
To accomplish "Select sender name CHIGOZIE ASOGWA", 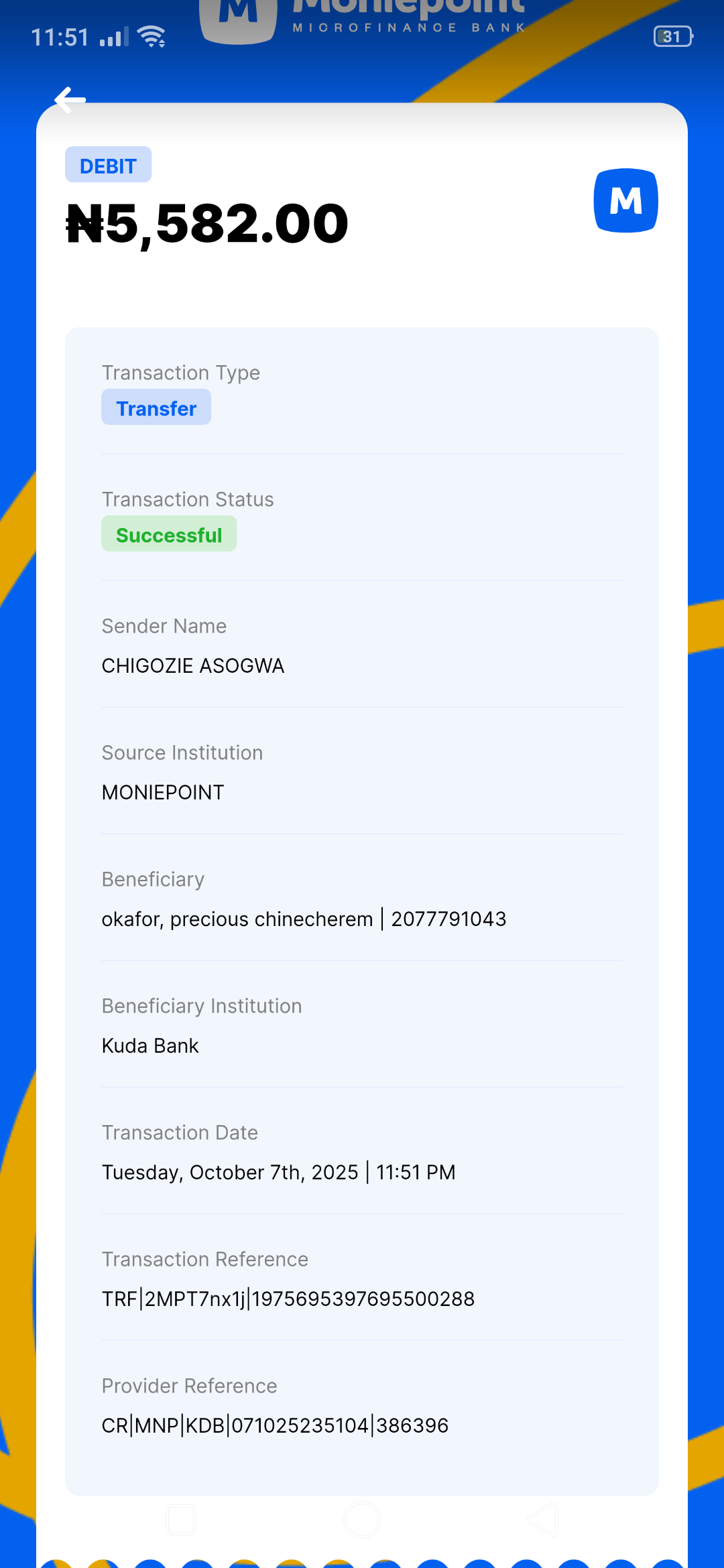I will coord(193,665).
